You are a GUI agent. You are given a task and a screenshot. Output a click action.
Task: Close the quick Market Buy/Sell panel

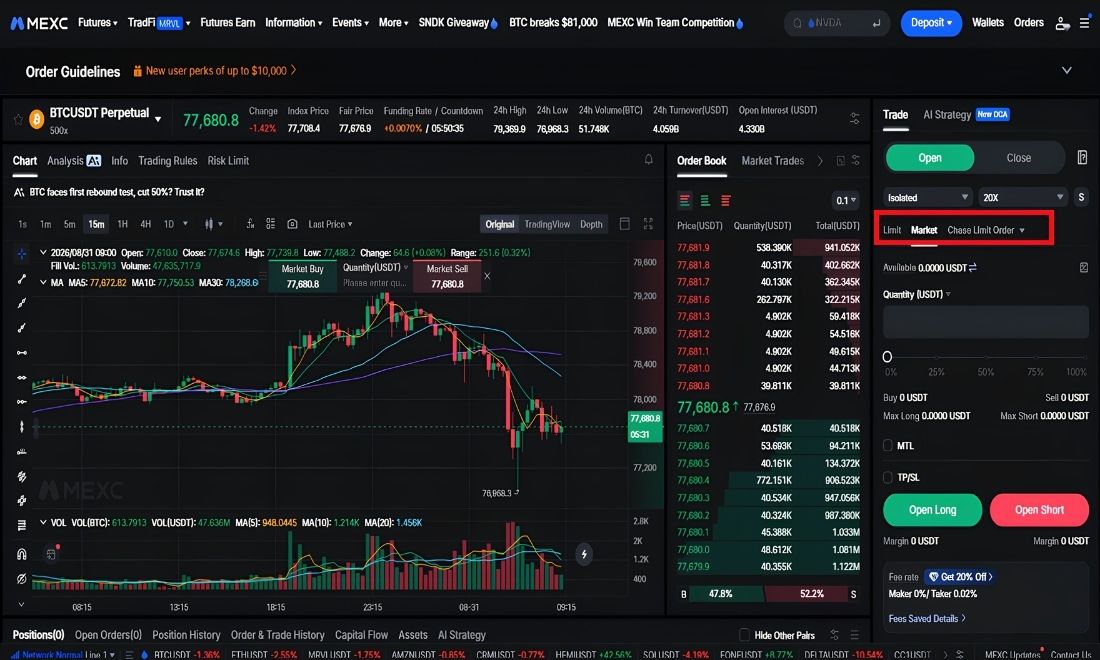tap(487, 276)
